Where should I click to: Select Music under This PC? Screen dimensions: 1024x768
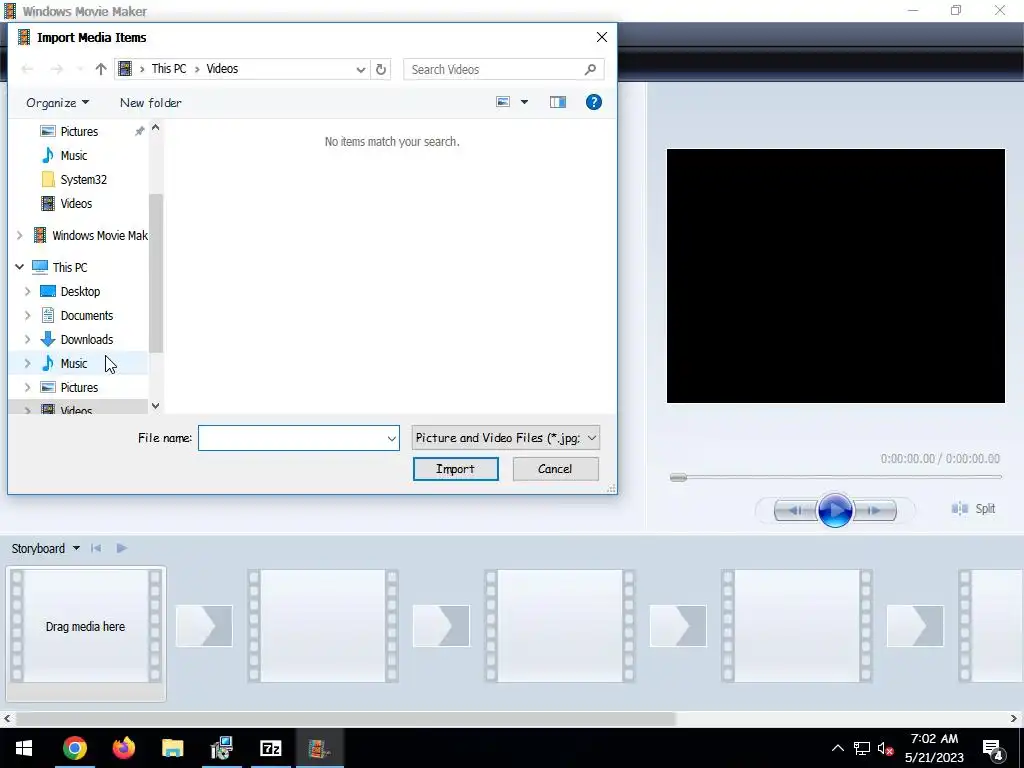point(73,364)
